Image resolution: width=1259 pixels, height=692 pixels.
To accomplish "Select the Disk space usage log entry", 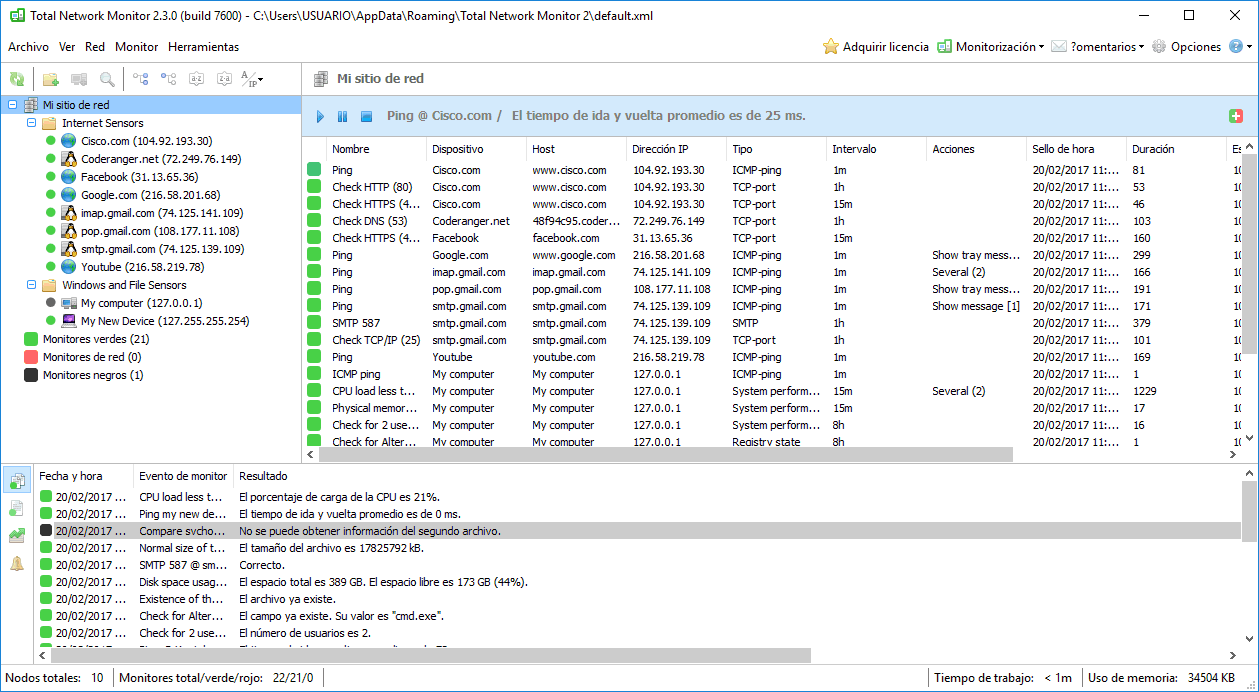I will coord(639,582).
